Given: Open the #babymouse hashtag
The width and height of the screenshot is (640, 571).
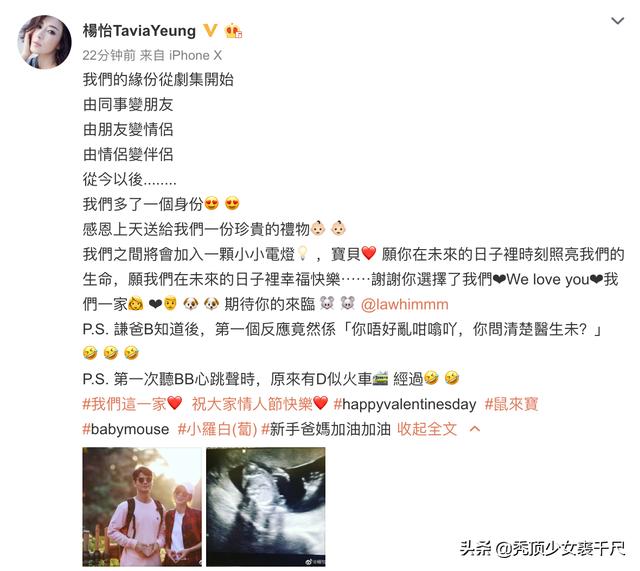Looking at the screenshot, I should 126,429.
